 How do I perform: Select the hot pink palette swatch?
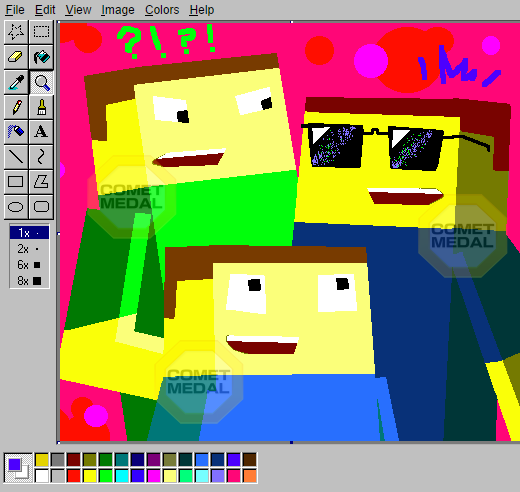234,476
